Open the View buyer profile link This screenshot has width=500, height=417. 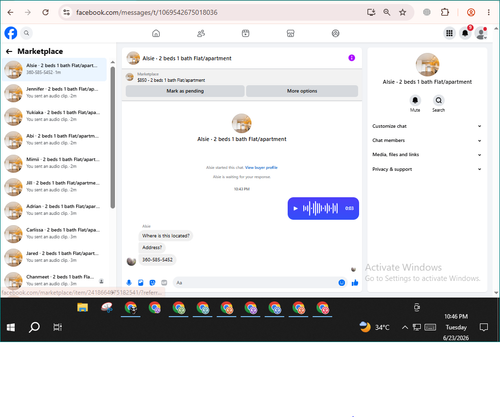[261, 168]
